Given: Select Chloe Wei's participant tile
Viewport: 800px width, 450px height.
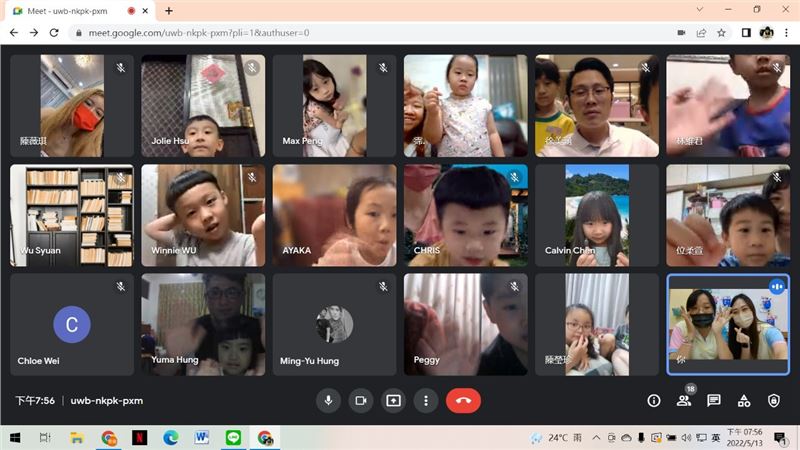Looking at the screenshot, I should coord(72,325).
